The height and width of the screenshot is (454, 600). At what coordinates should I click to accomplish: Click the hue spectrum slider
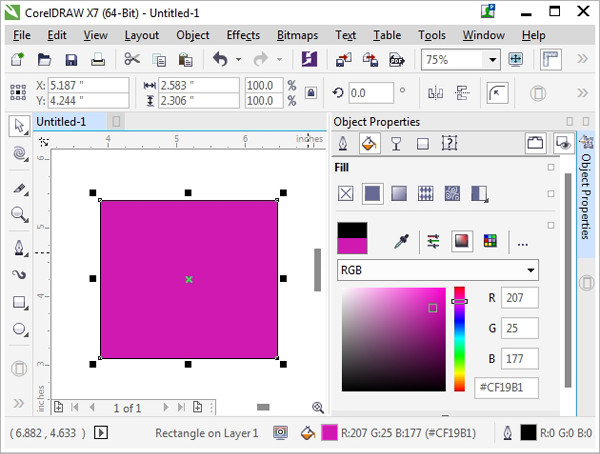460,339
